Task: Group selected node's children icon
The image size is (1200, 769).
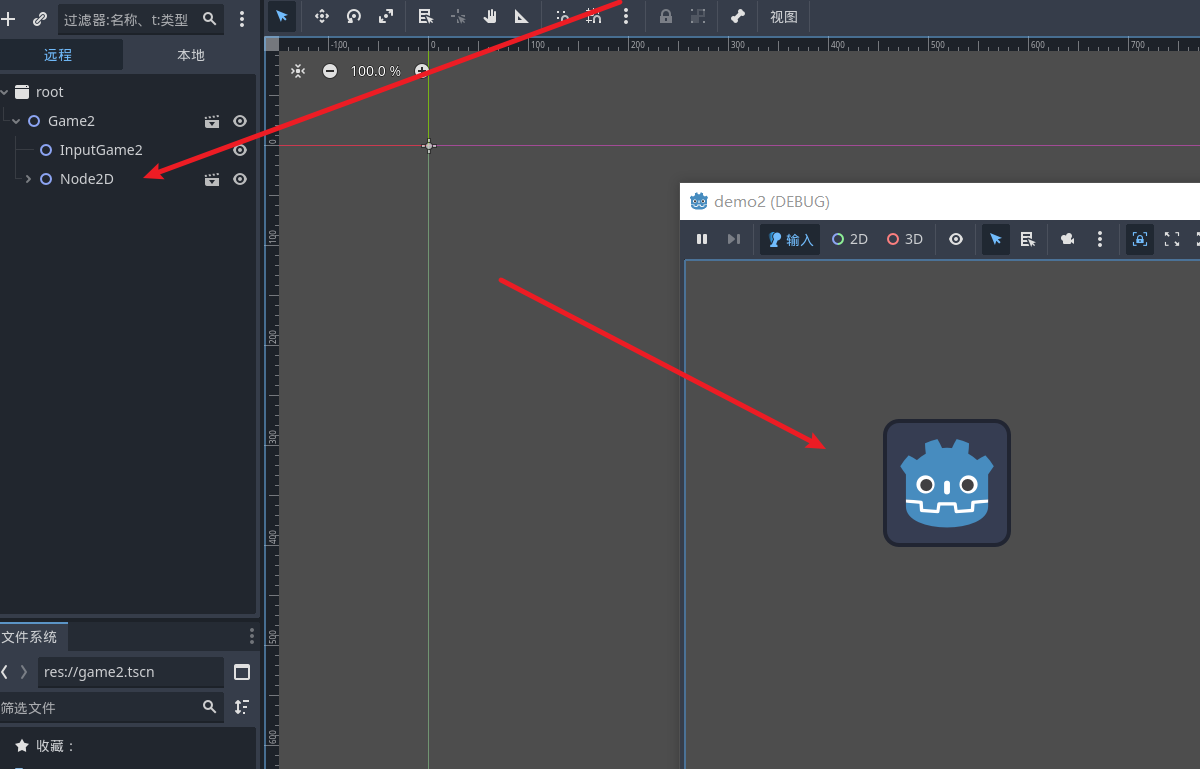Action: (x=698, y=16)
